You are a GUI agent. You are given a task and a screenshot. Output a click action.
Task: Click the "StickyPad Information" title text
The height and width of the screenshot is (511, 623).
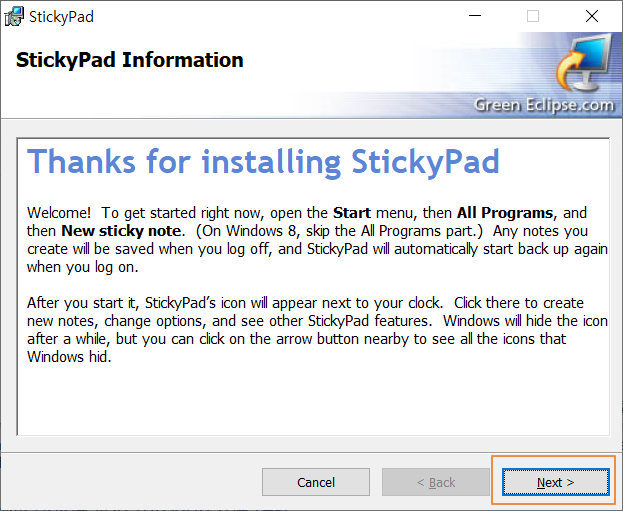pyautogui.click(x=130, y=60)
